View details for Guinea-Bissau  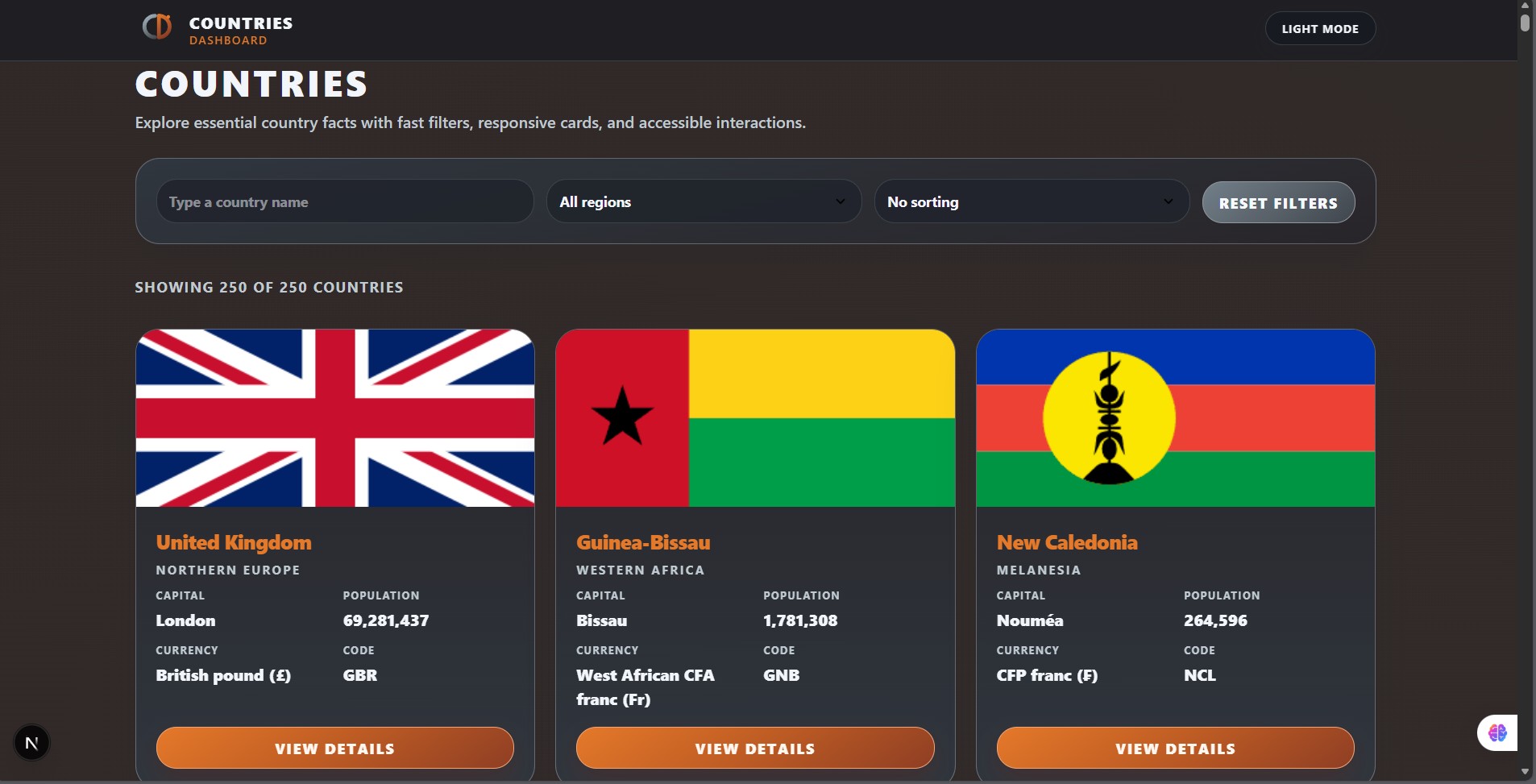click(x=755, y=748)
